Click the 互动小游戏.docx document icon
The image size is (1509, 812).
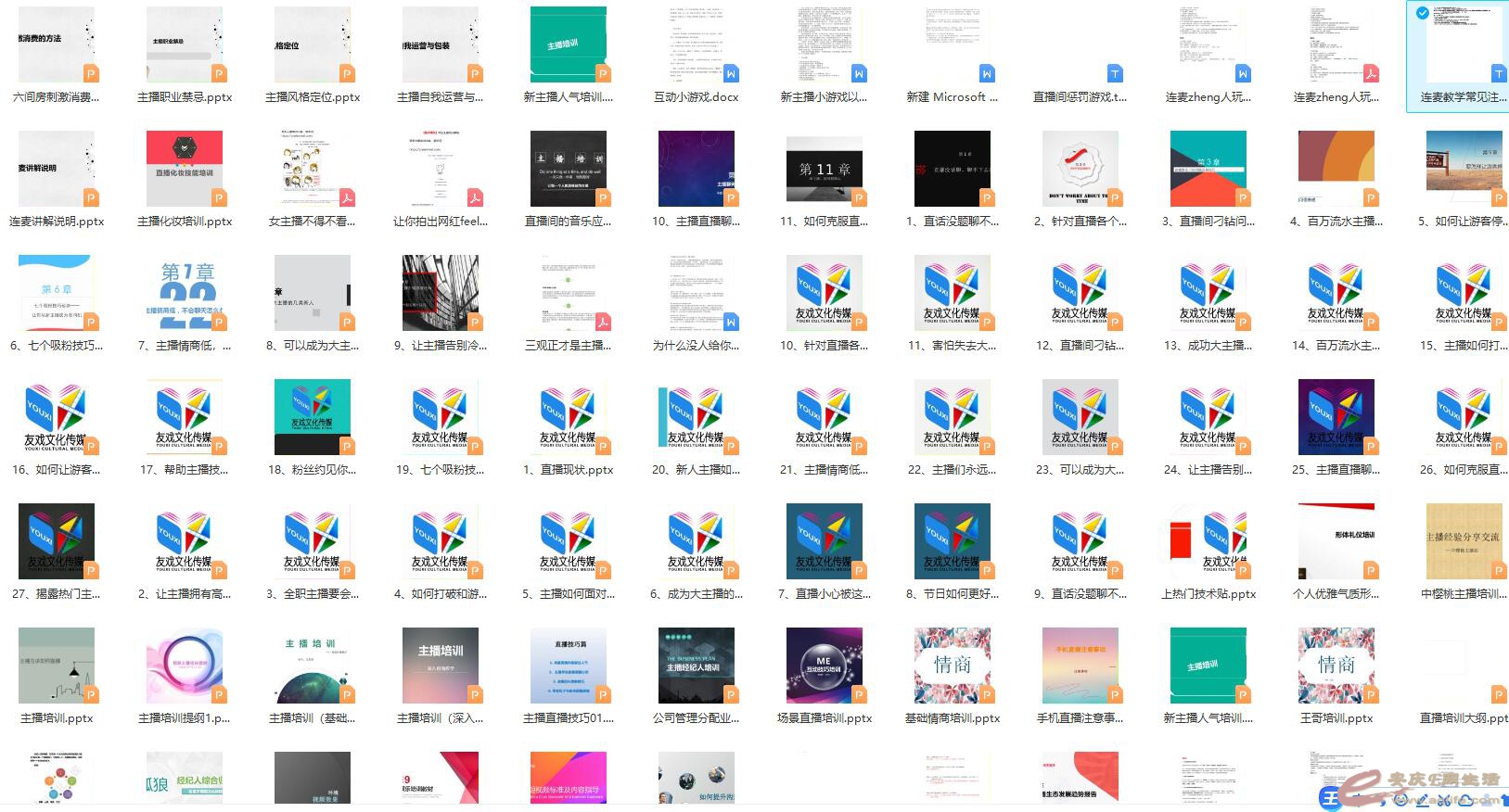click(697, 45)
